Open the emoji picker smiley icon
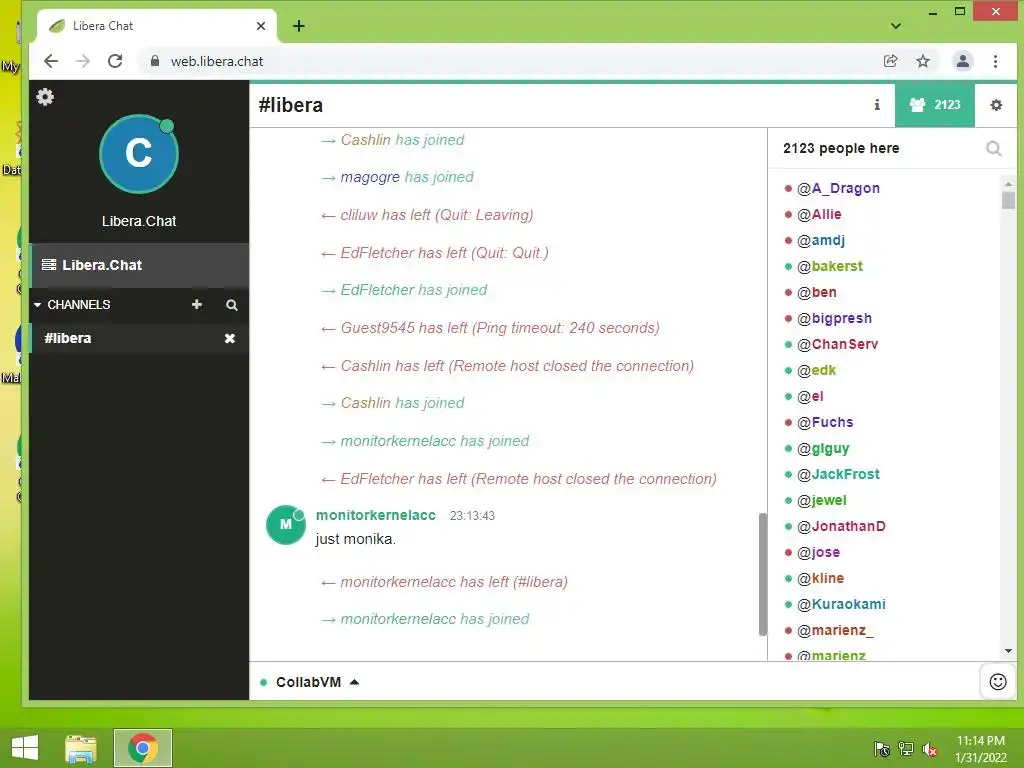 click(x=998, y=682)
